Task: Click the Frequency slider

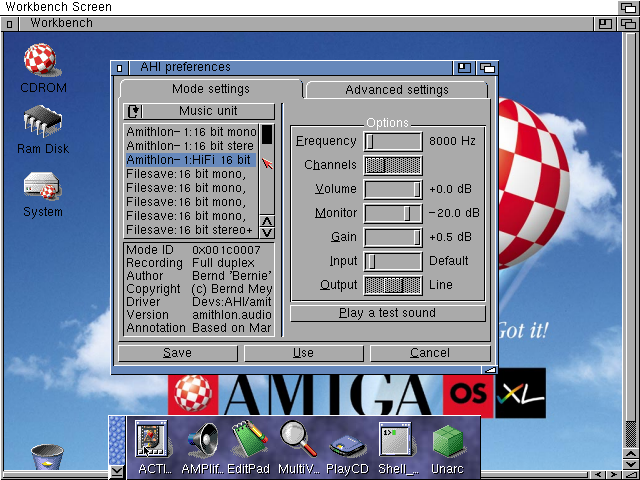Action: (x=393, y=141)
